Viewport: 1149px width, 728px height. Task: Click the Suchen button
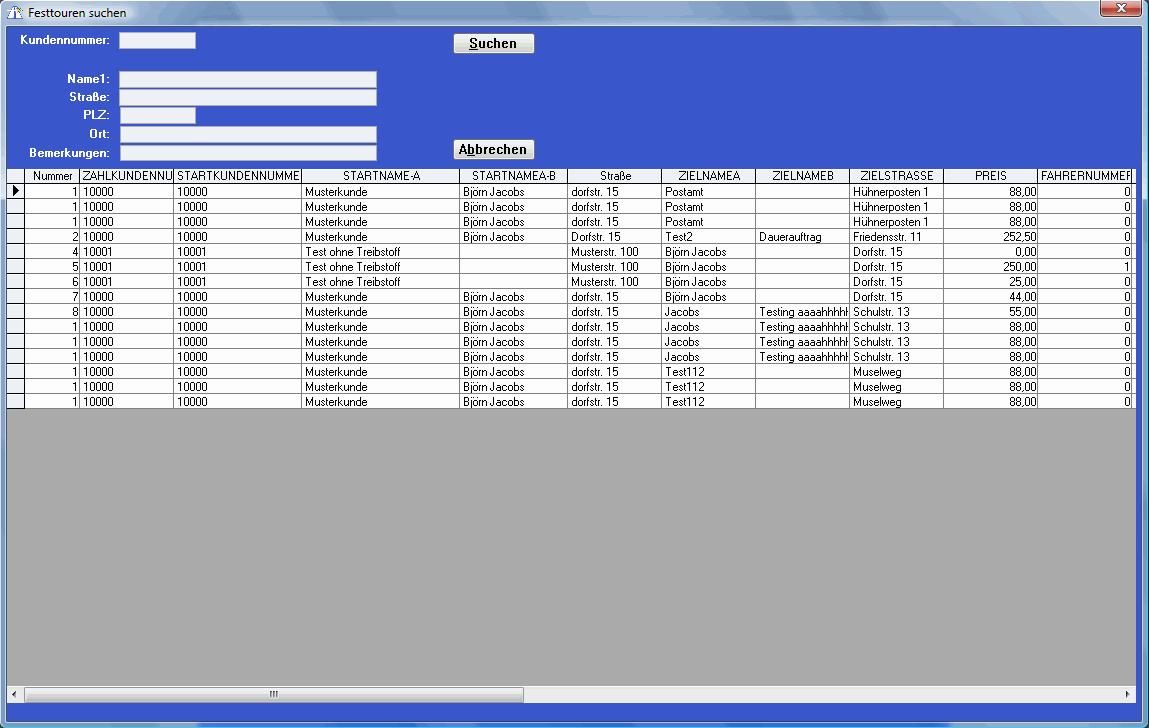tap(493, 44)
